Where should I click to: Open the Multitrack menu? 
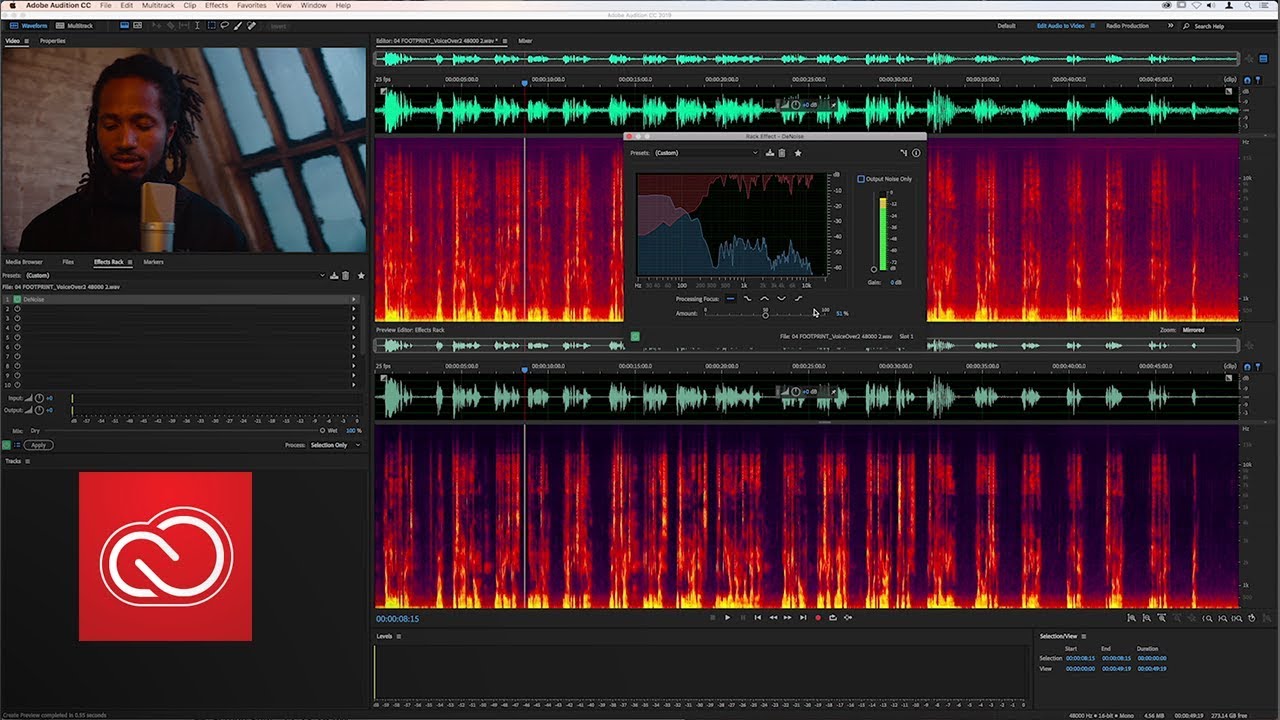(x=158, y=6)
